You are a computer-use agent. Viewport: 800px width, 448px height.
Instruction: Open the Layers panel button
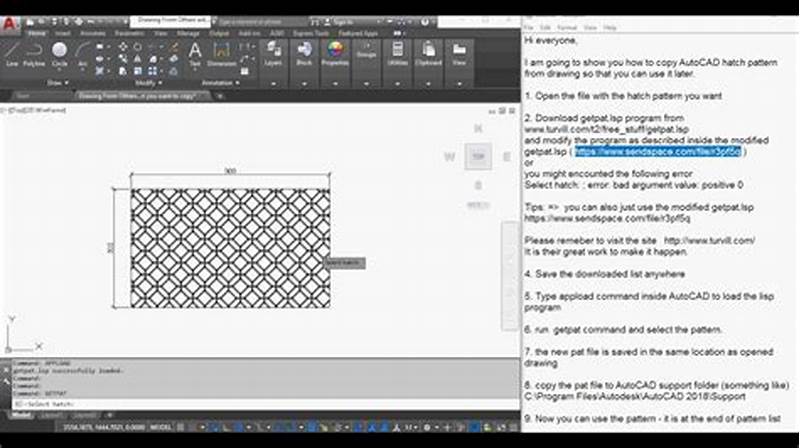tap(273, 55)
